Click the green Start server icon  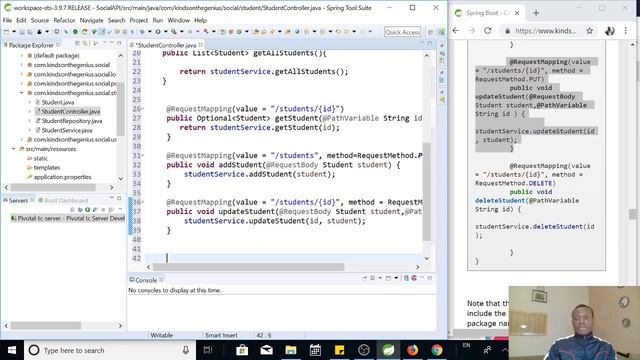[x=87, y=209]
